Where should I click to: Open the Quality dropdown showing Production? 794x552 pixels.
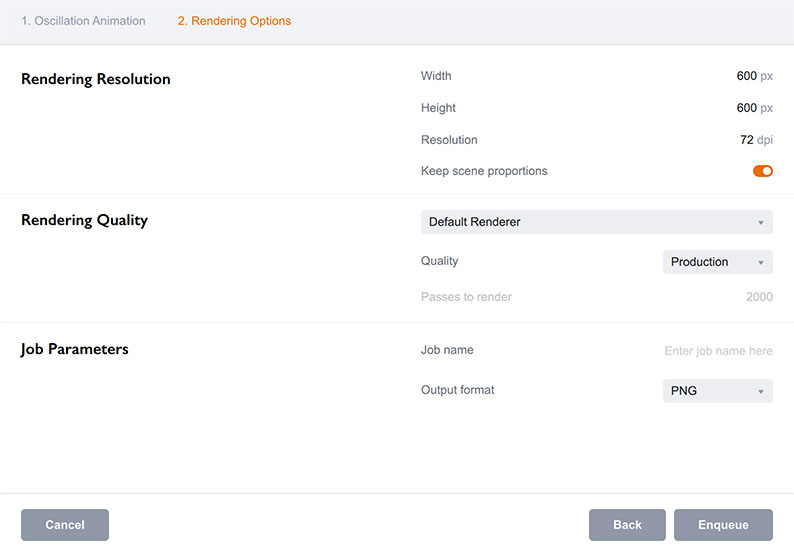717,262
